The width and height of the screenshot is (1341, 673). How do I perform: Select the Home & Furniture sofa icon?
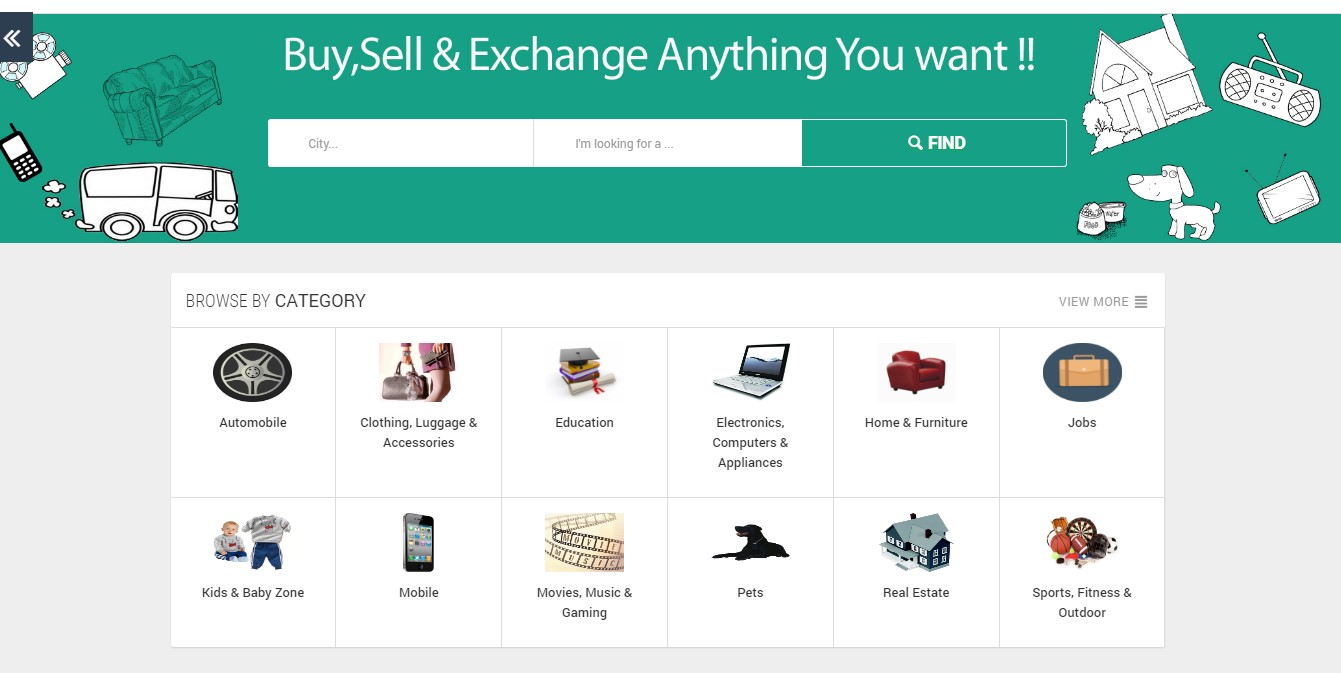click(916, 372)
